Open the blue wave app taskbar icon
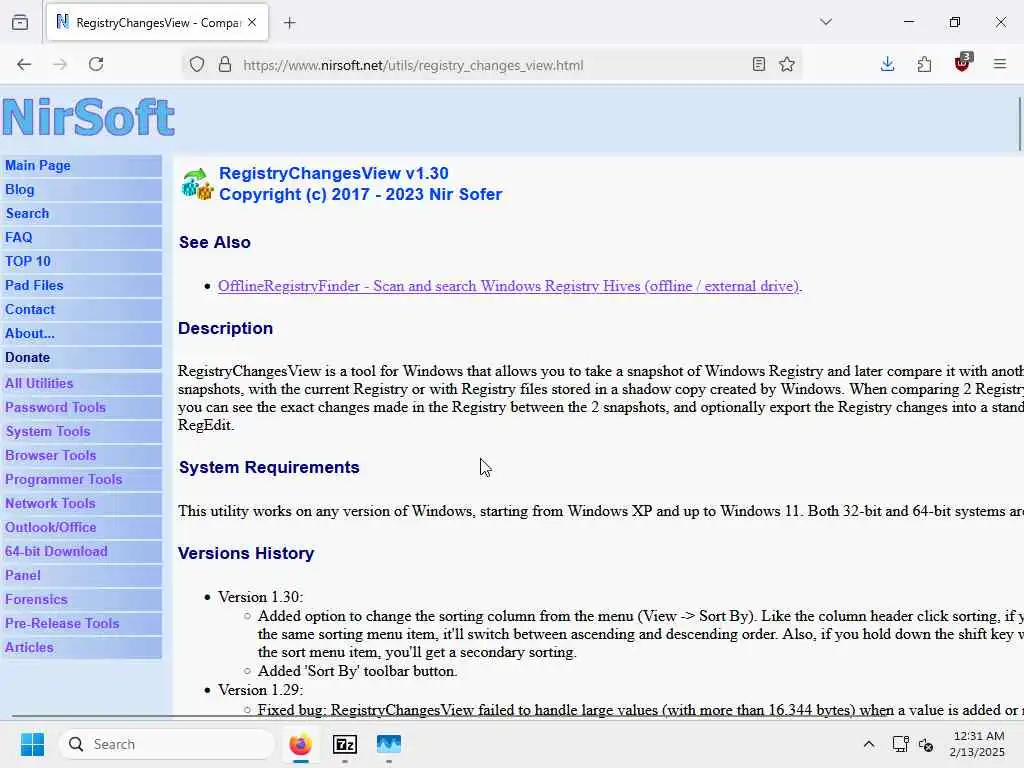Image resolution: width=1024 pixels, height=768 pixels. tap(389, 744)
